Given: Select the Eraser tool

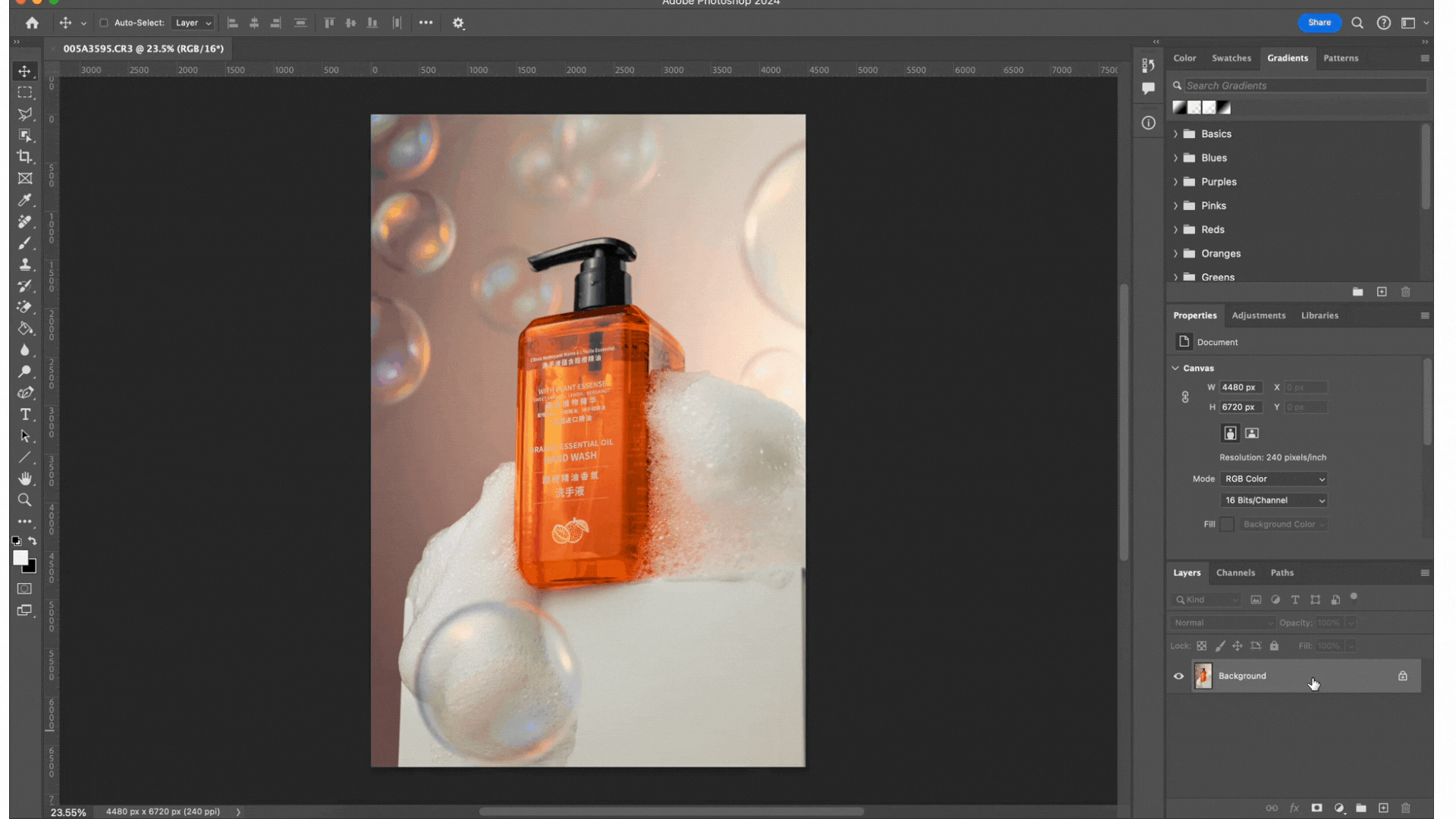Looking at the screenshot, I should [x=25, y=307].
